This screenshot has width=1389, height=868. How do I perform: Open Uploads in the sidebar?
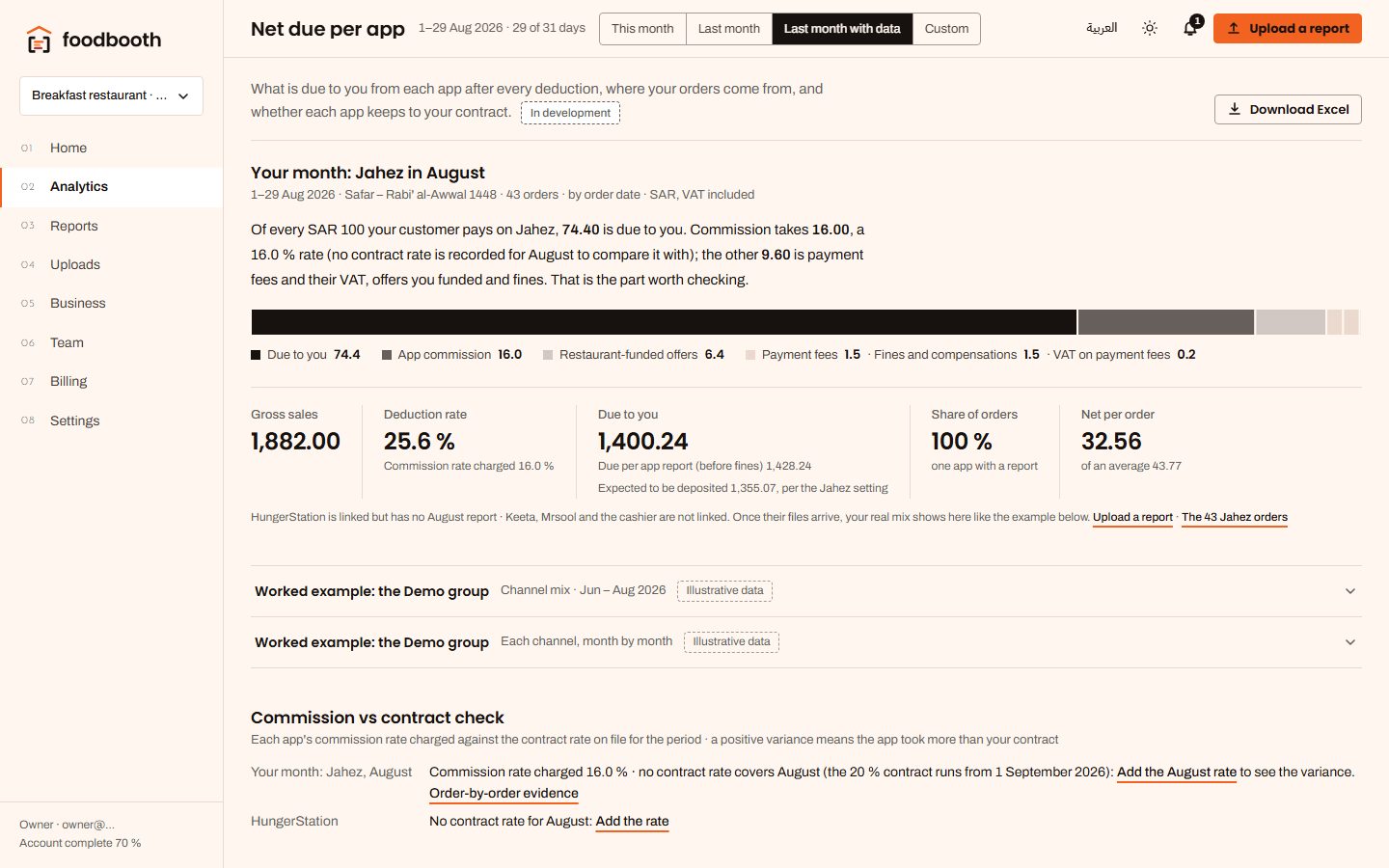pos(111,264)
